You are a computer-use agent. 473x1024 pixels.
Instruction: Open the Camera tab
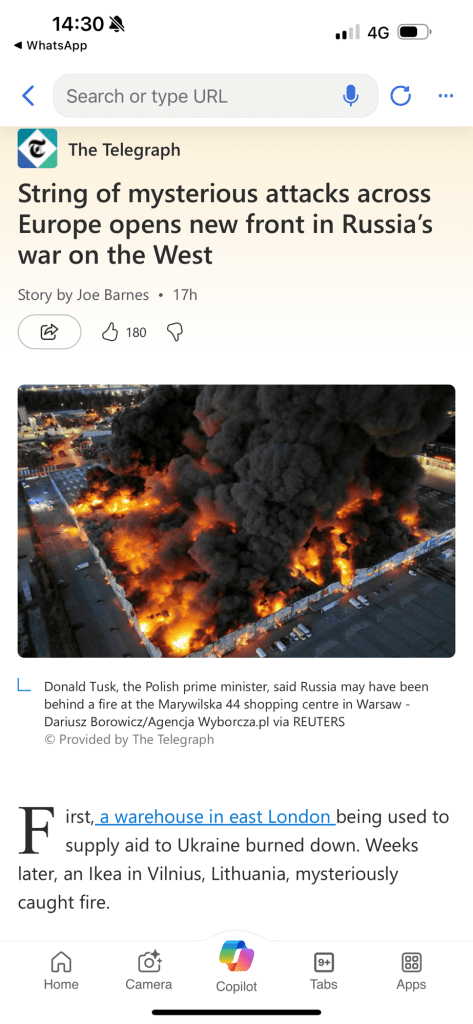[x=149, y=970]
